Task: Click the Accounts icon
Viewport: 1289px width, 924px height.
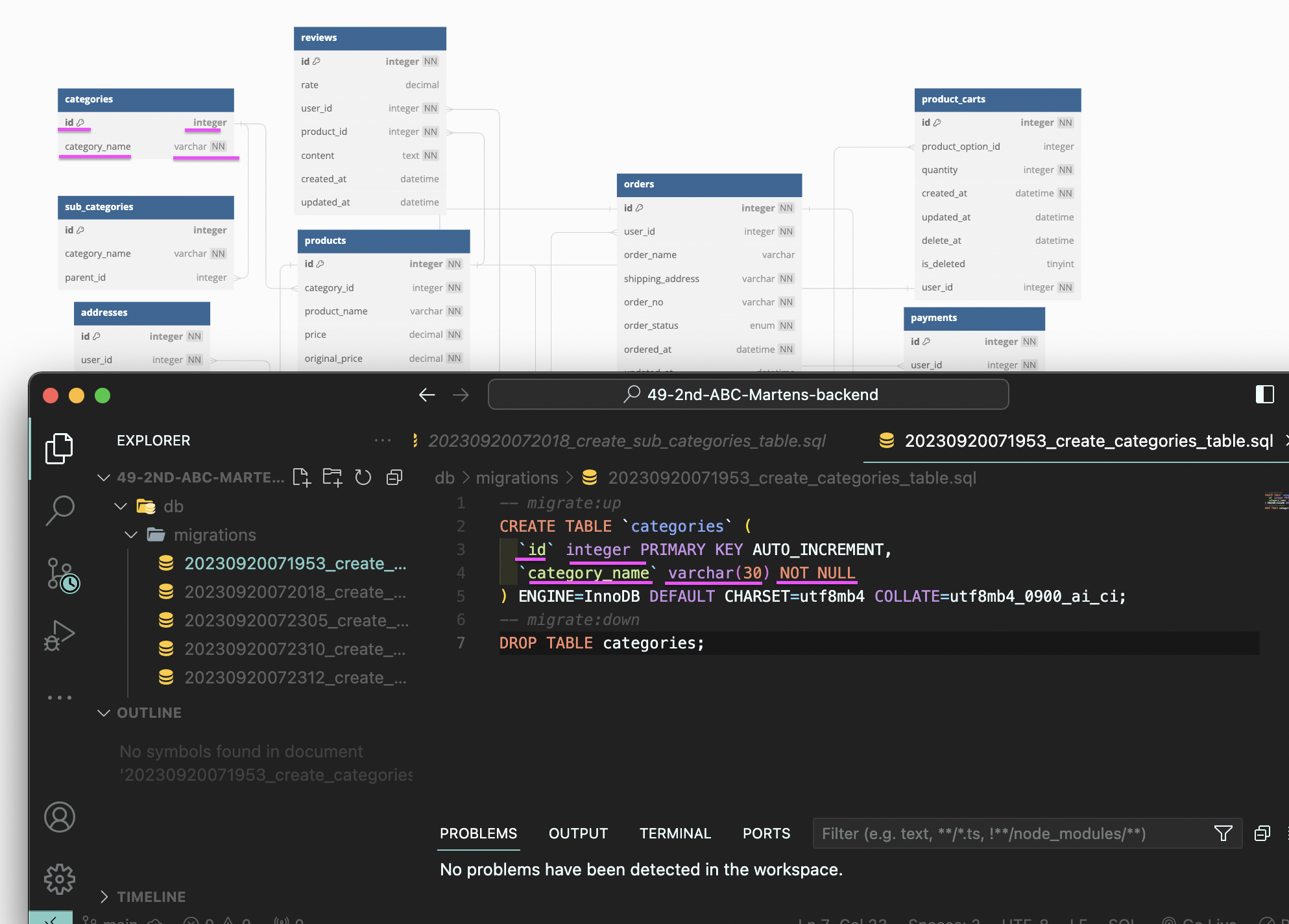Action: pos(59,817)
